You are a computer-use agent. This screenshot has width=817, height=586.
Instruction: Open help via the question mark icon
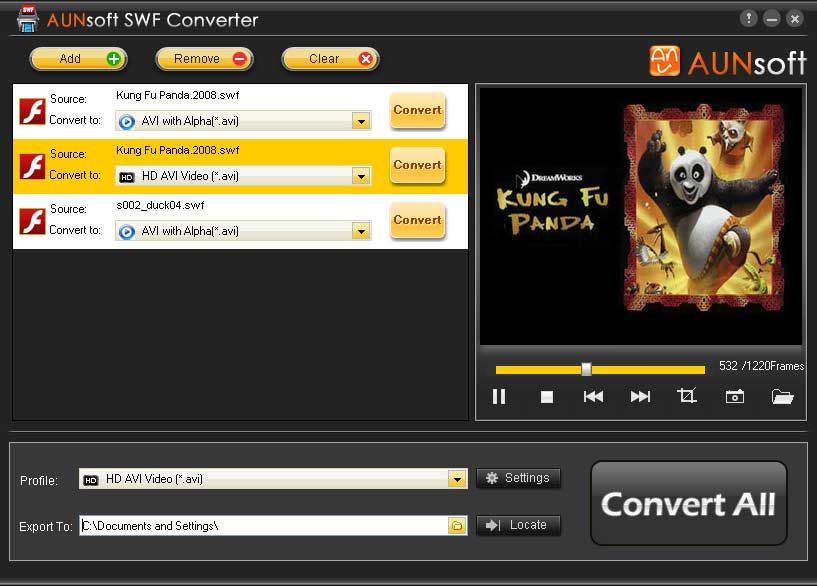pos(748,19)
